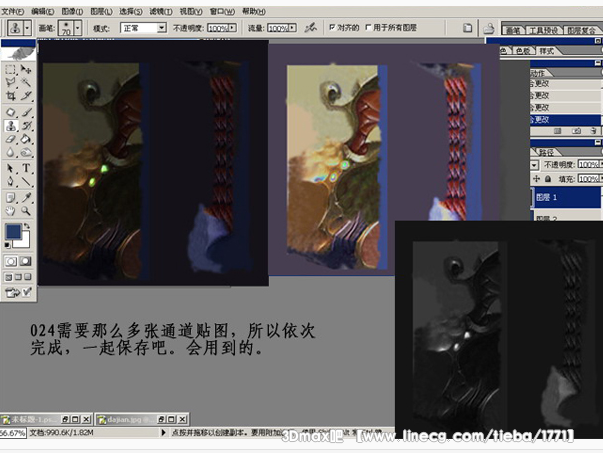Viewport: 603px width, 453px height.
Task: Select the Blur droplet tool
Action: click(10, 152)
